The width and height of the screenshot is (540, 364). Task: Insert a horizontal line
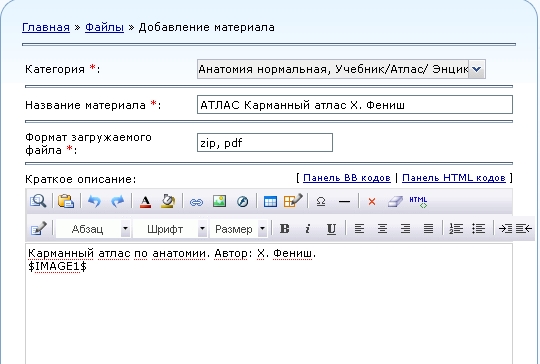click(x=344, y=202)
